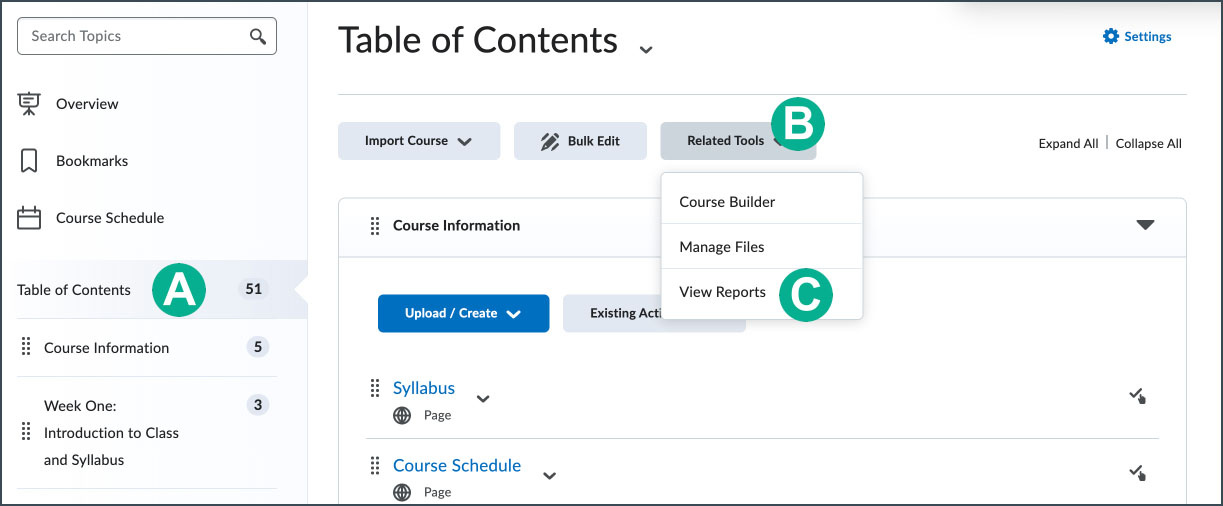Screen dimensions: 1223x506
Task: Open the Table of Contents title dropdown
Action: (646, 48)
